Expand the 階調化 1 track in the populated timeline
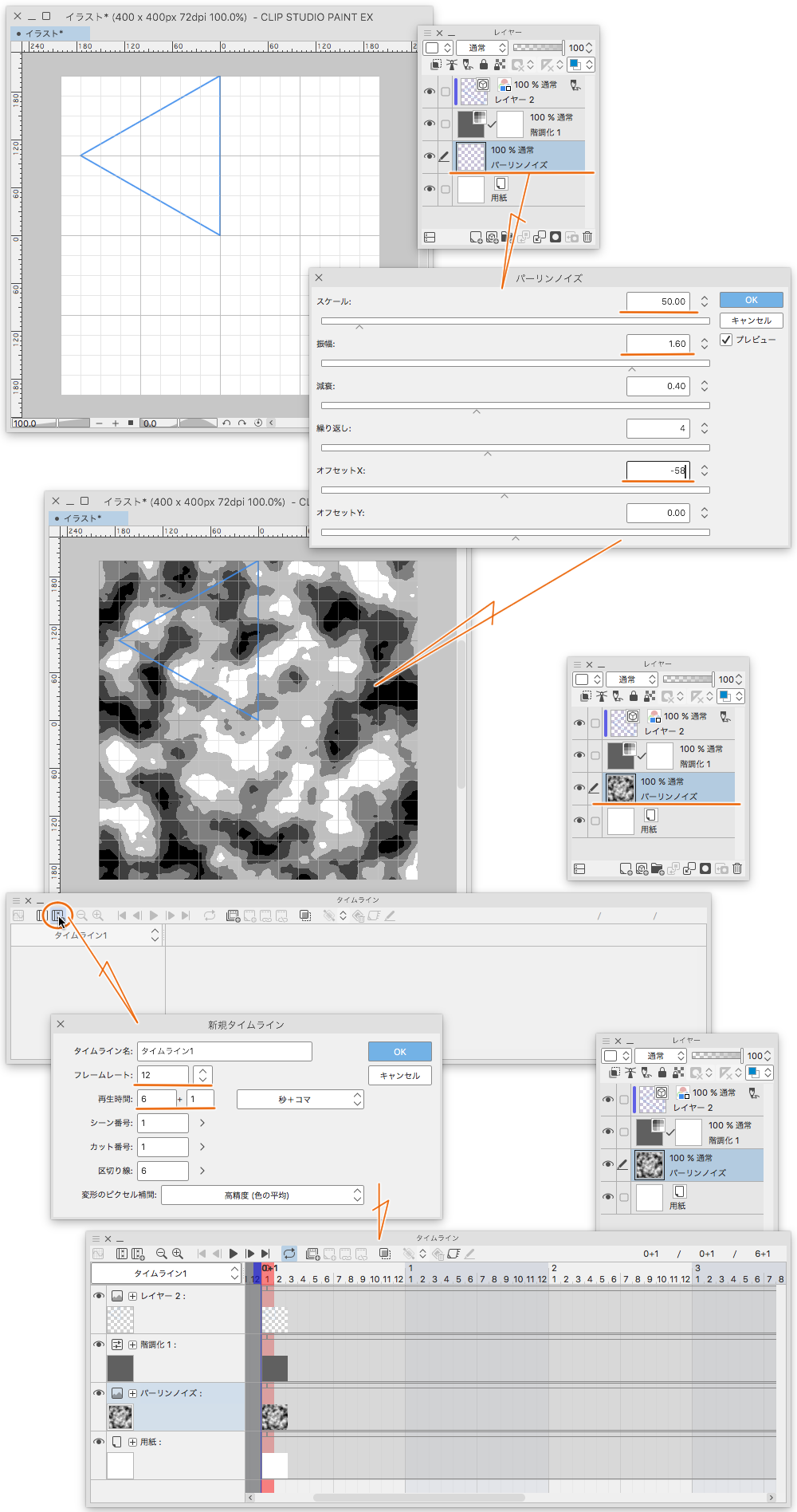797x1512 pixels. 132,1345
